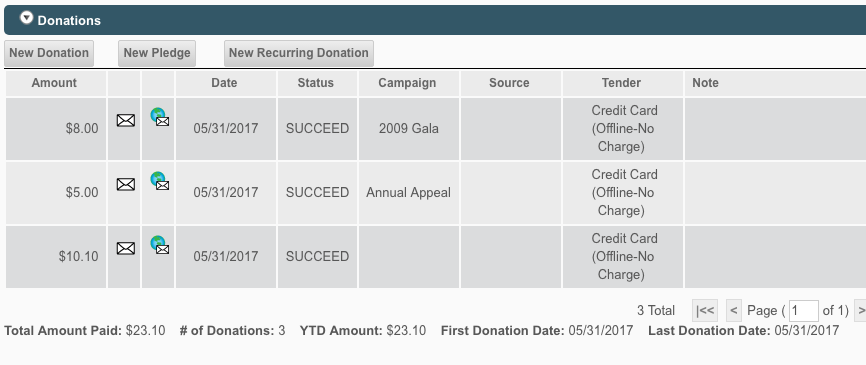This screenshot has width=866, height=365.
Task: Go to first page of results
Action: (x=705, y=311)
